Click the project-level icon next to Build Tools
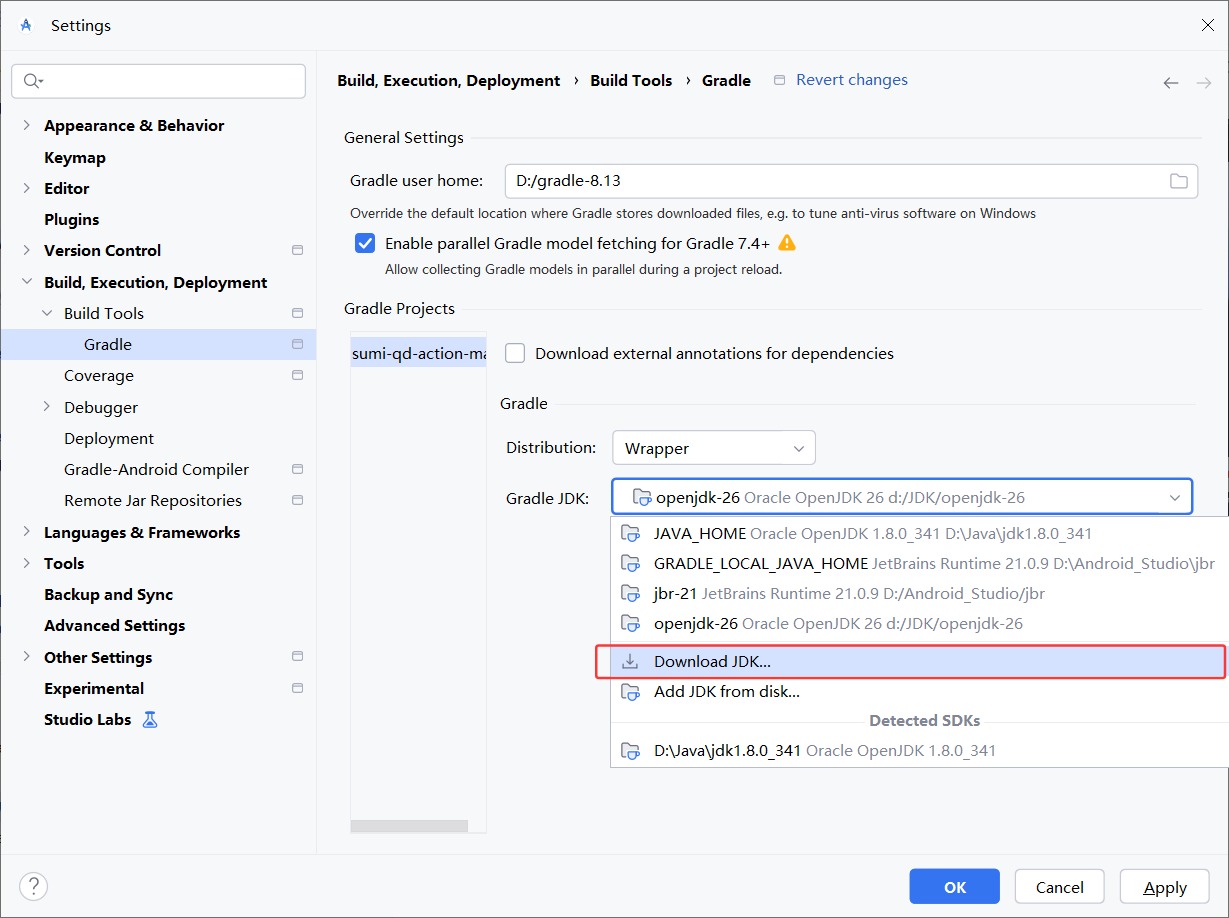The height and width of the screenshot is (918, 1229). (x=297, y=313)
